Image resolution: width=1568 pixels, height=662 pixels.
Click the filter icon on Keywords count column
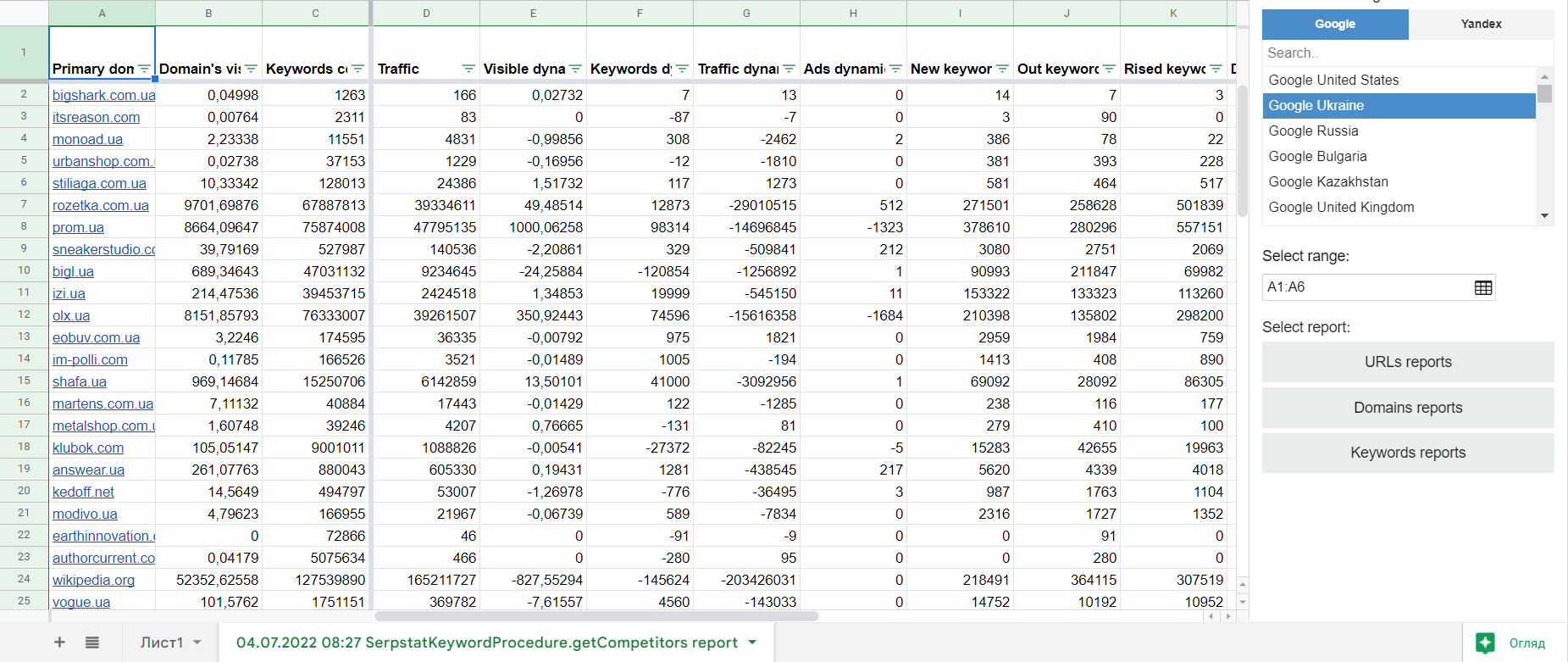click(x=357, y=69)
